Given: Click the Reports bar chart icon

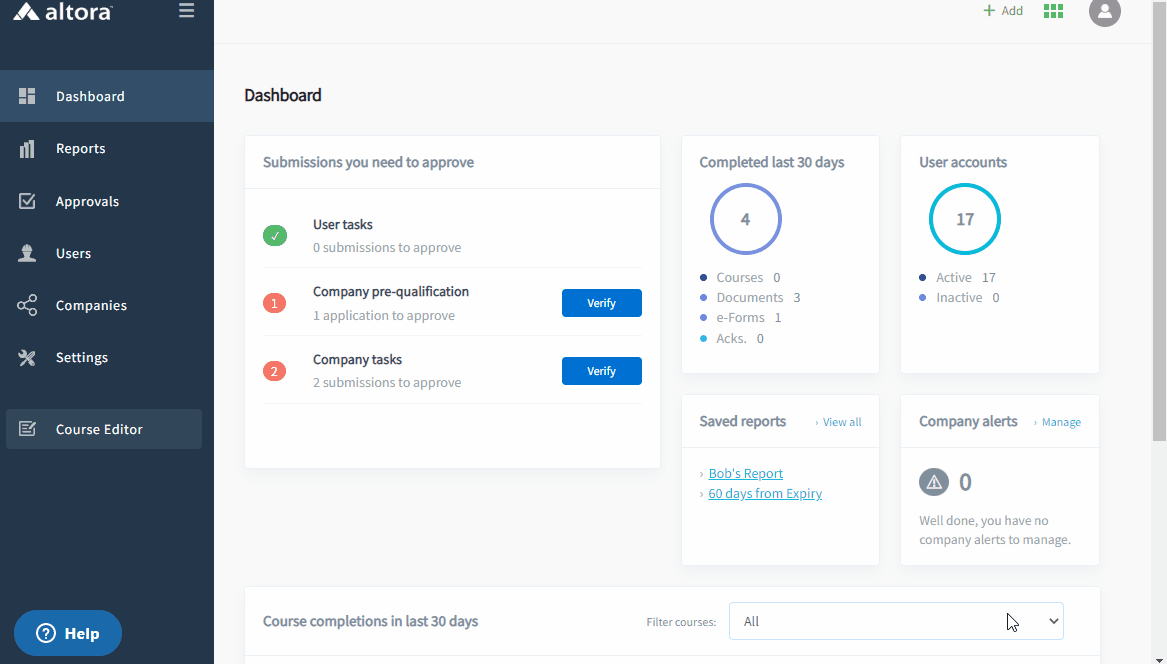Looking at the screenshot, I should [x=27, y=149].
